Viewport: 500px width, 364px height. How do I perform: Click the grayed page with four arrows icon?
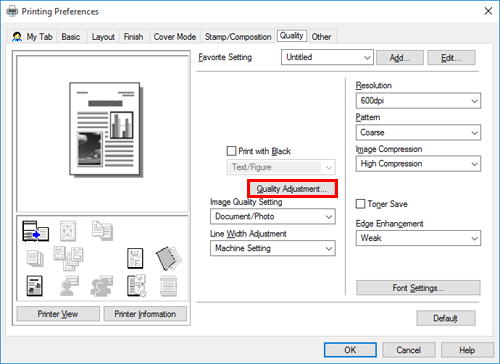(68, 231)
